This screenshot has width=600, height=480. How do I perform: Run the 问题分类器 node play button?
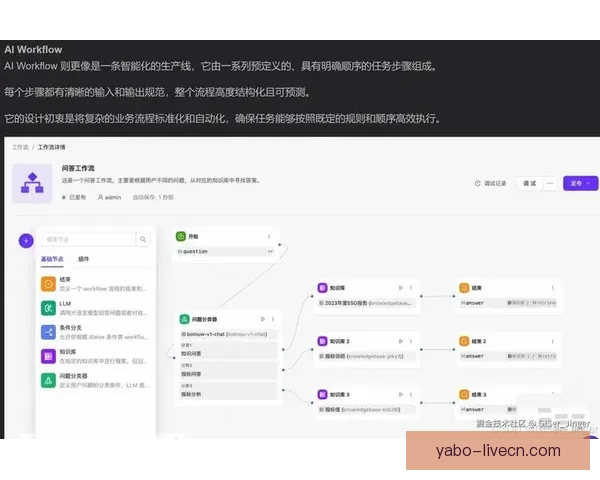click(x=262, y=319)
